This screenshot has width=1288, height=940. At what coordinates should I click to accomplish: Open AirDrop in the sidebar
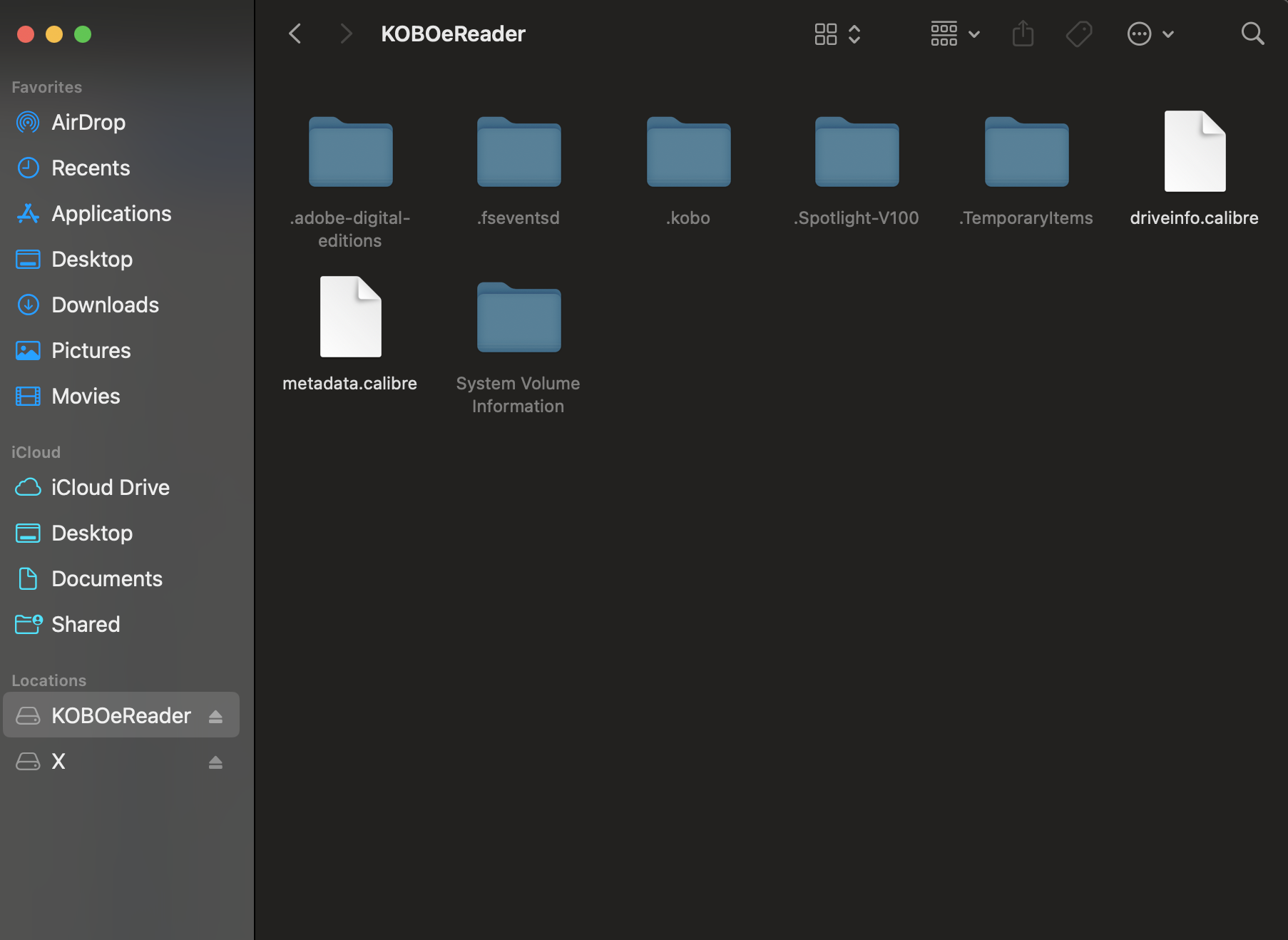point(121,123)
